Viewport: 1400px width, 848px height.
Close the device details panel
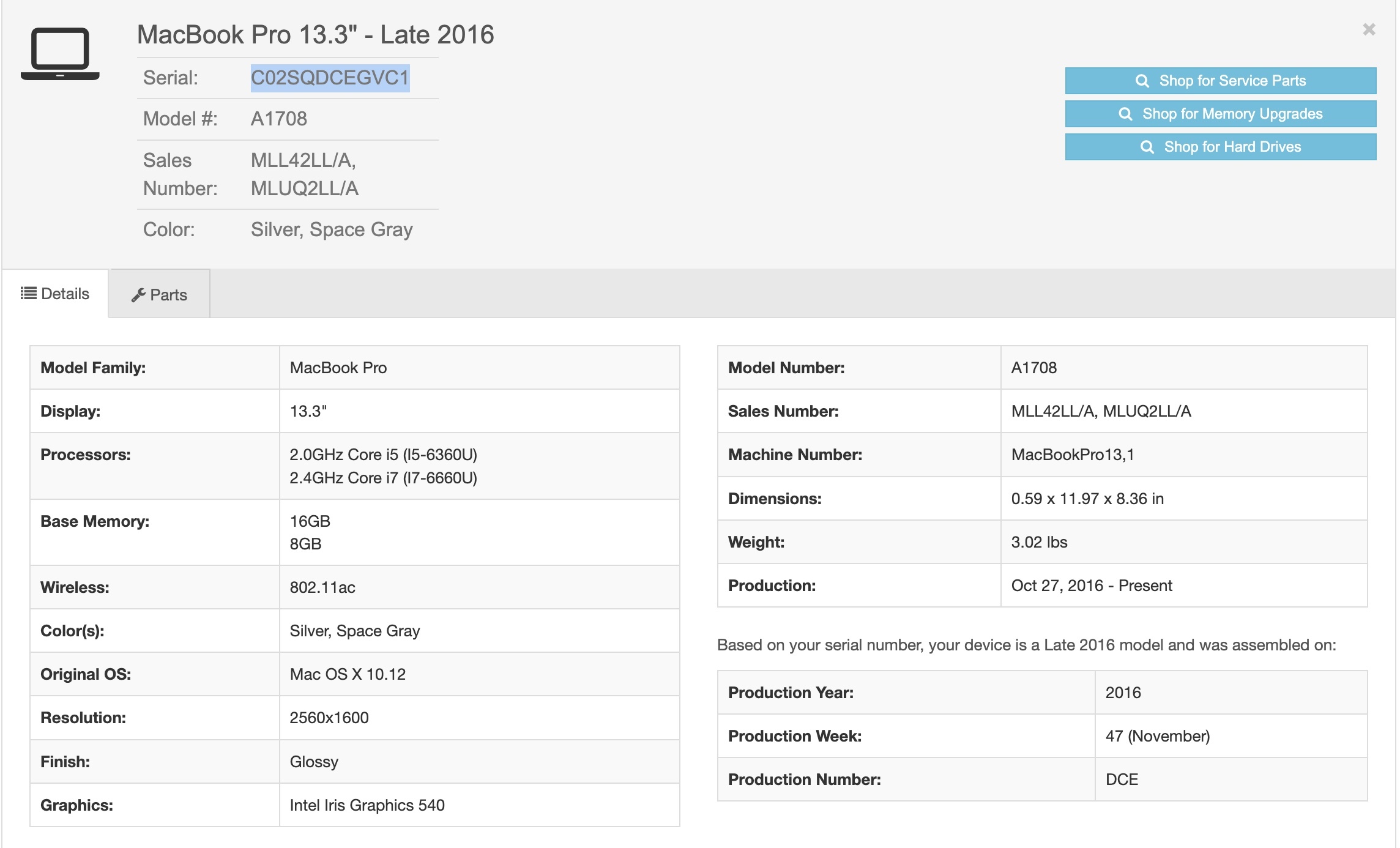click(x=1369, y=29)
